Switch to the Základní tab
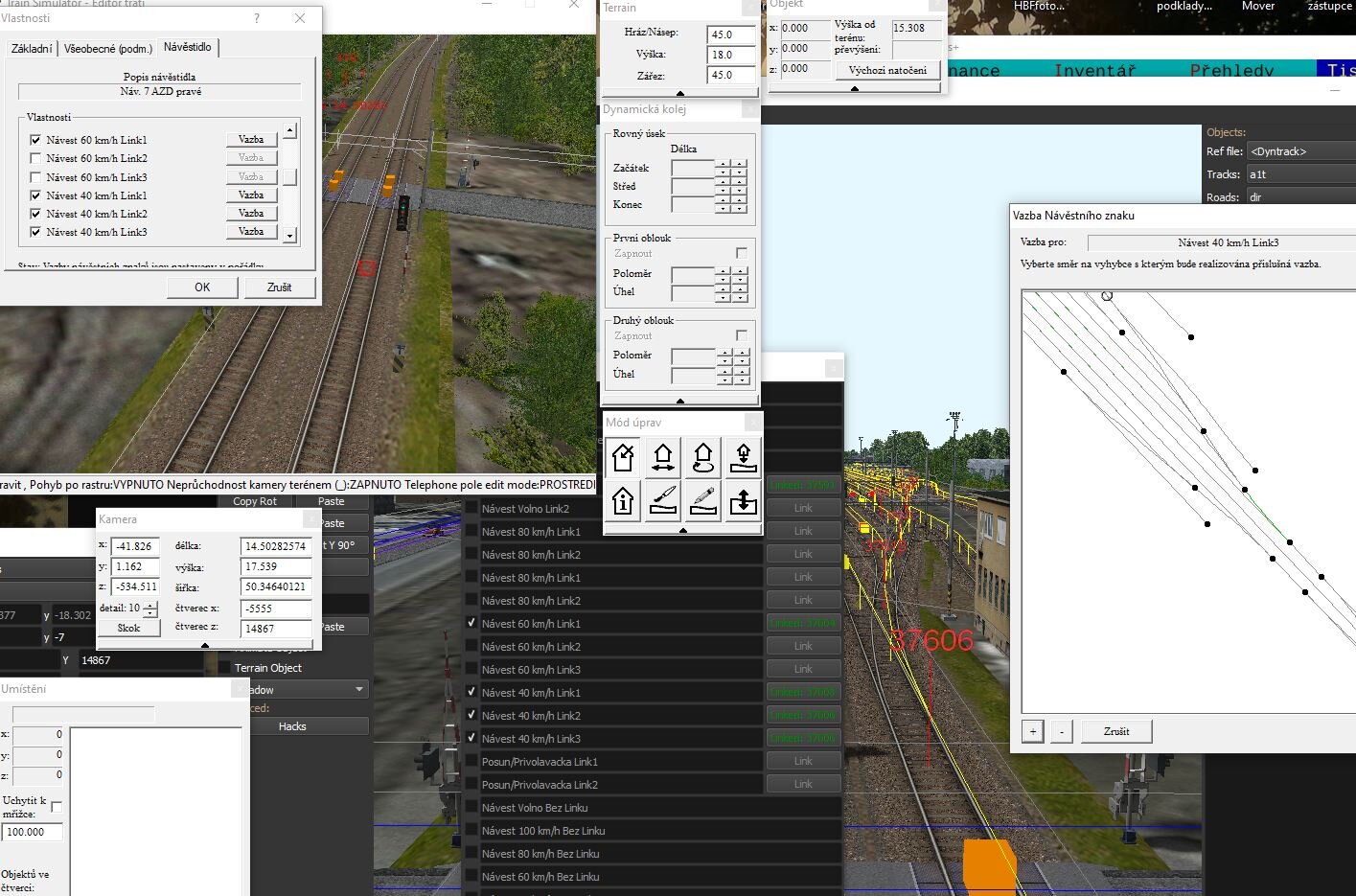 point(32,48)
